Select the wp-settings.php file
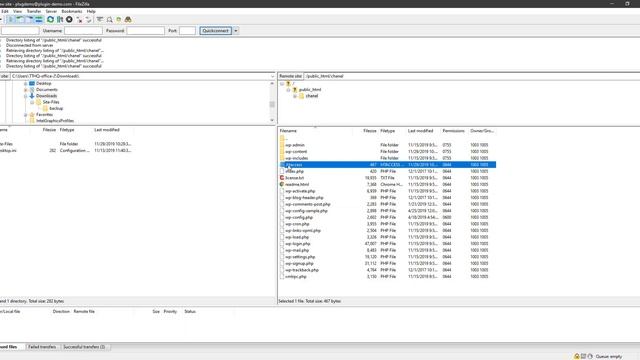This screenshot has width=640, height=360. click(x=300, y=257)
